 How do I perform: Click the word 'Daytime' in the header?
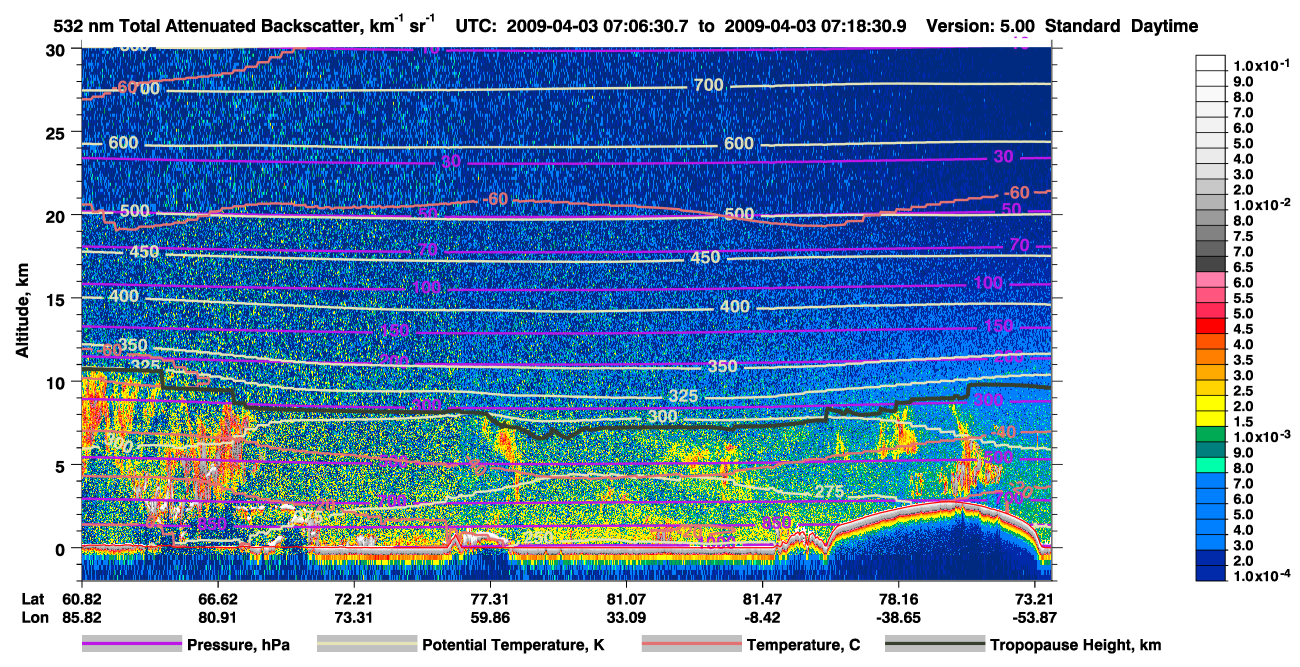[1164, 27]
